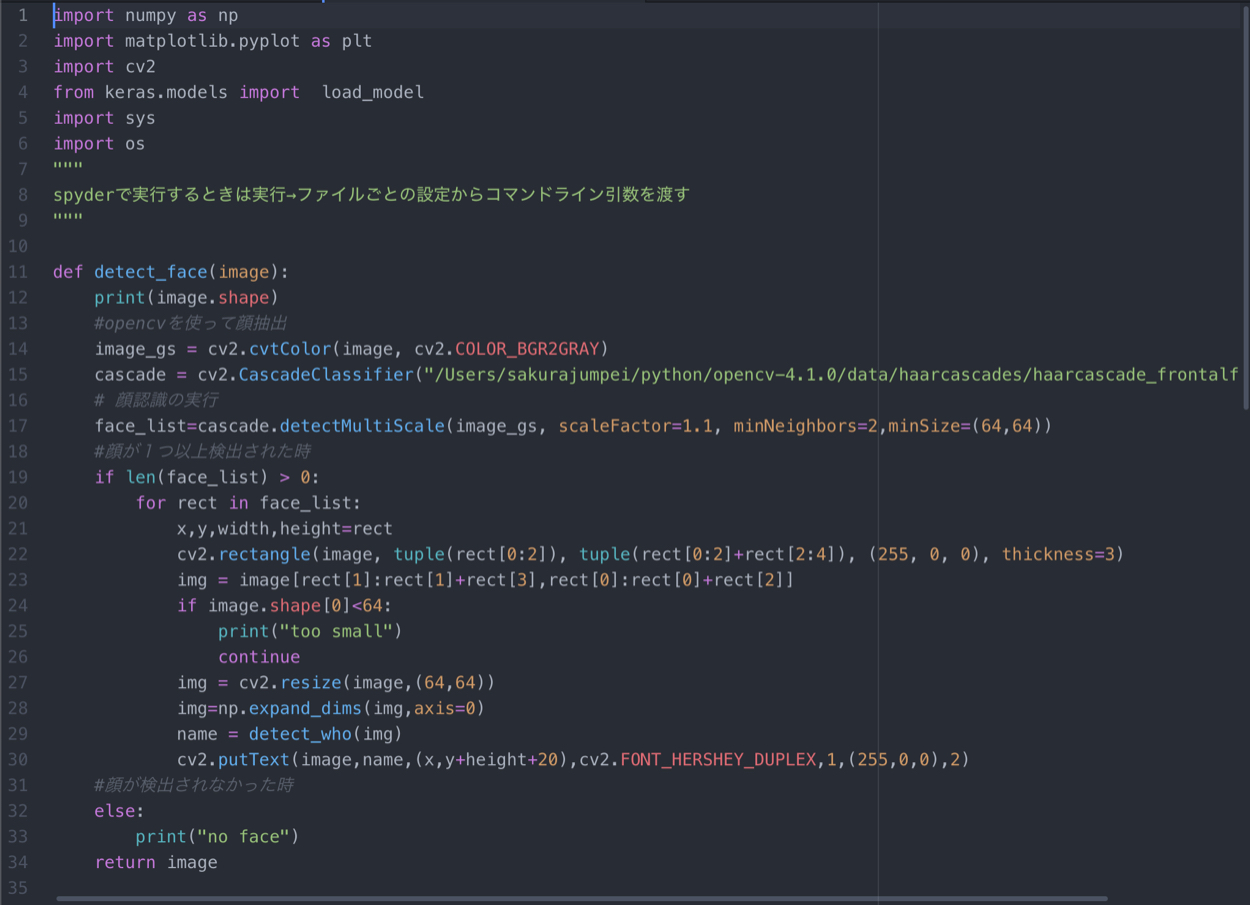Click the COLOR_BGR2GRAY constant

tap(527, 348)
